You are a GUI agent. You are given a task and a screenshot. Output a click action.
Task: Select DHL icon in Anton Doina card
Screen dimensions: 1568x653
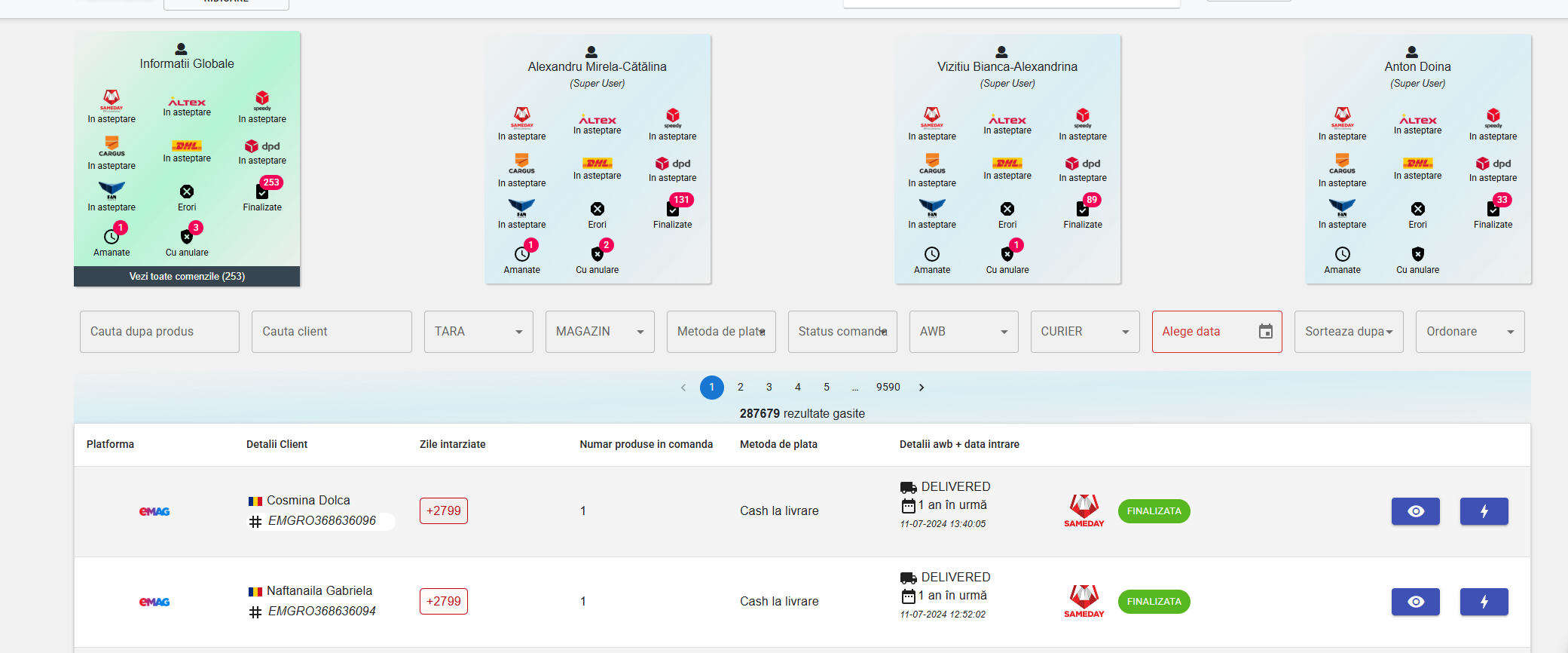(x=1417, y=163)
